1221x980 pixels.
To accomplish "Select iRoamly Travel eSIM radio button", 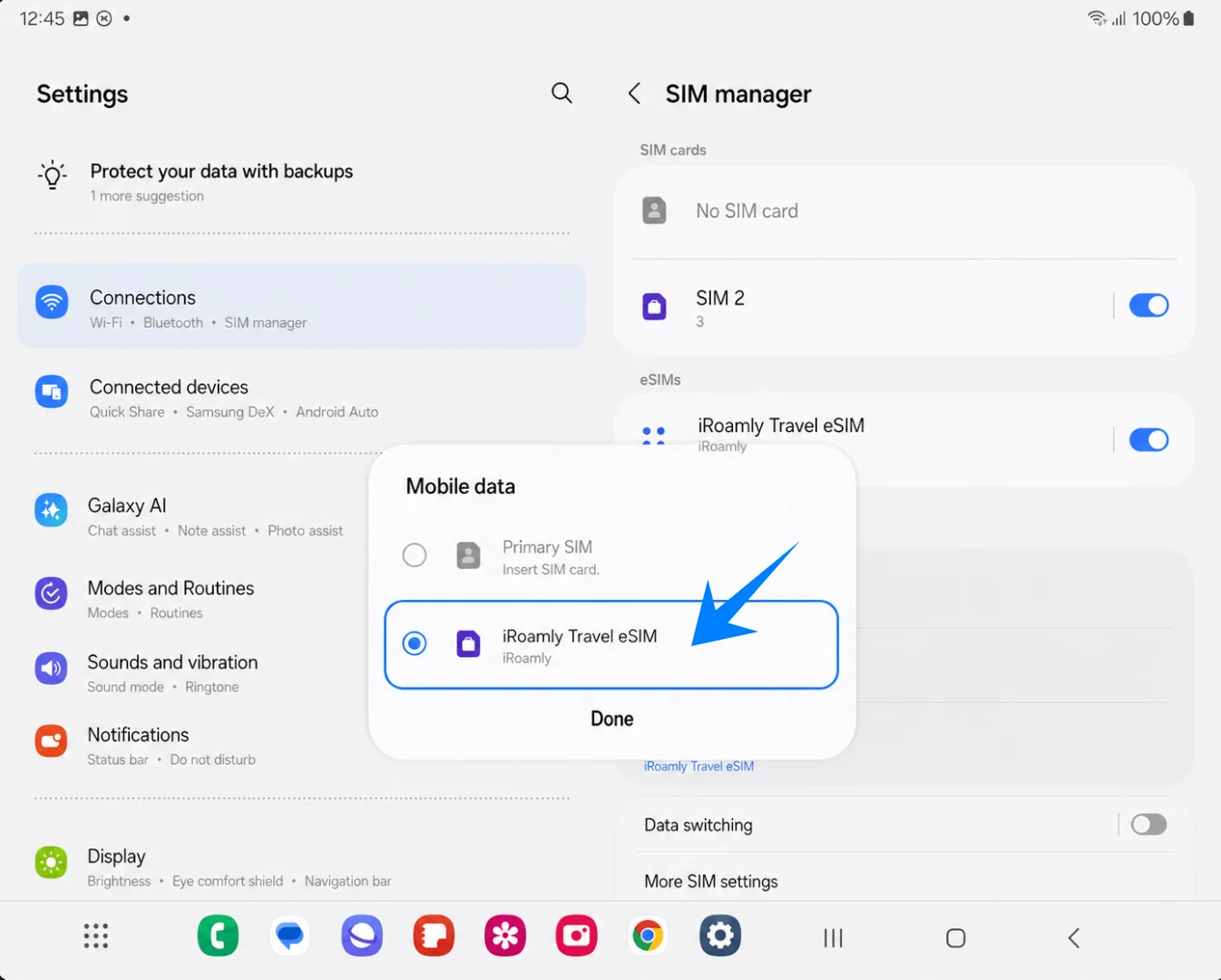I will coord(415,644).
